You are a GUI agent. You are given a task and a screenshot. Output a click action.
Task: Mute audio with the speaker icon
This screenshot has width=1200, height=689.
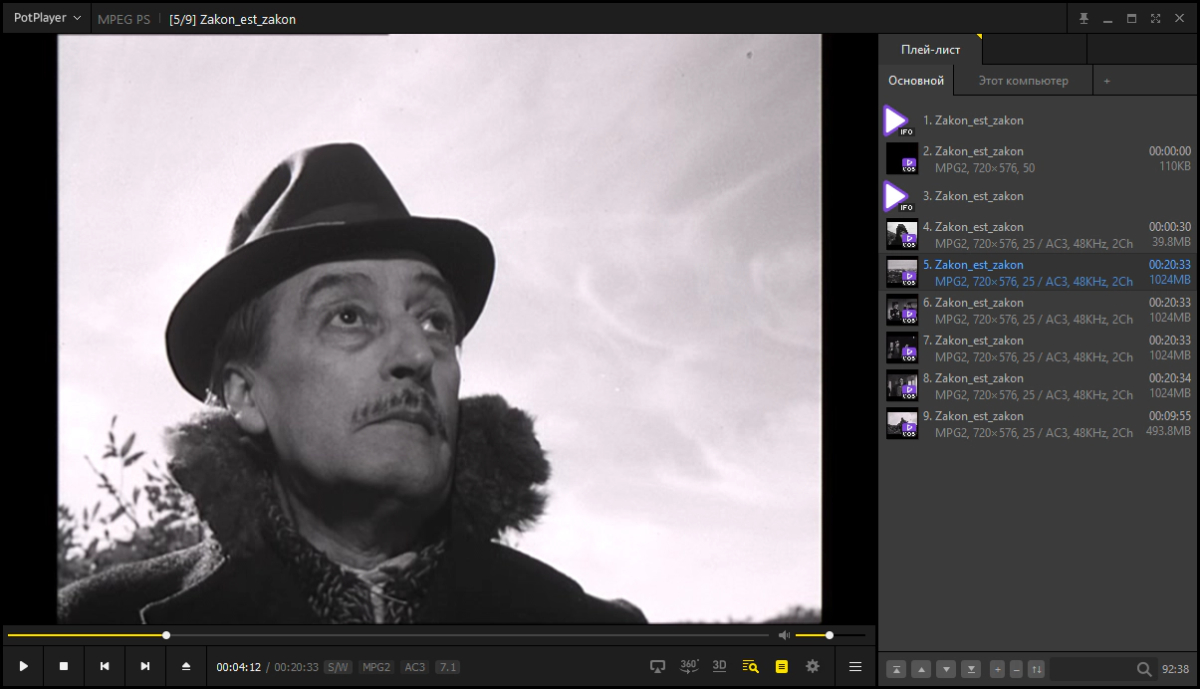[x=784, y=635]
